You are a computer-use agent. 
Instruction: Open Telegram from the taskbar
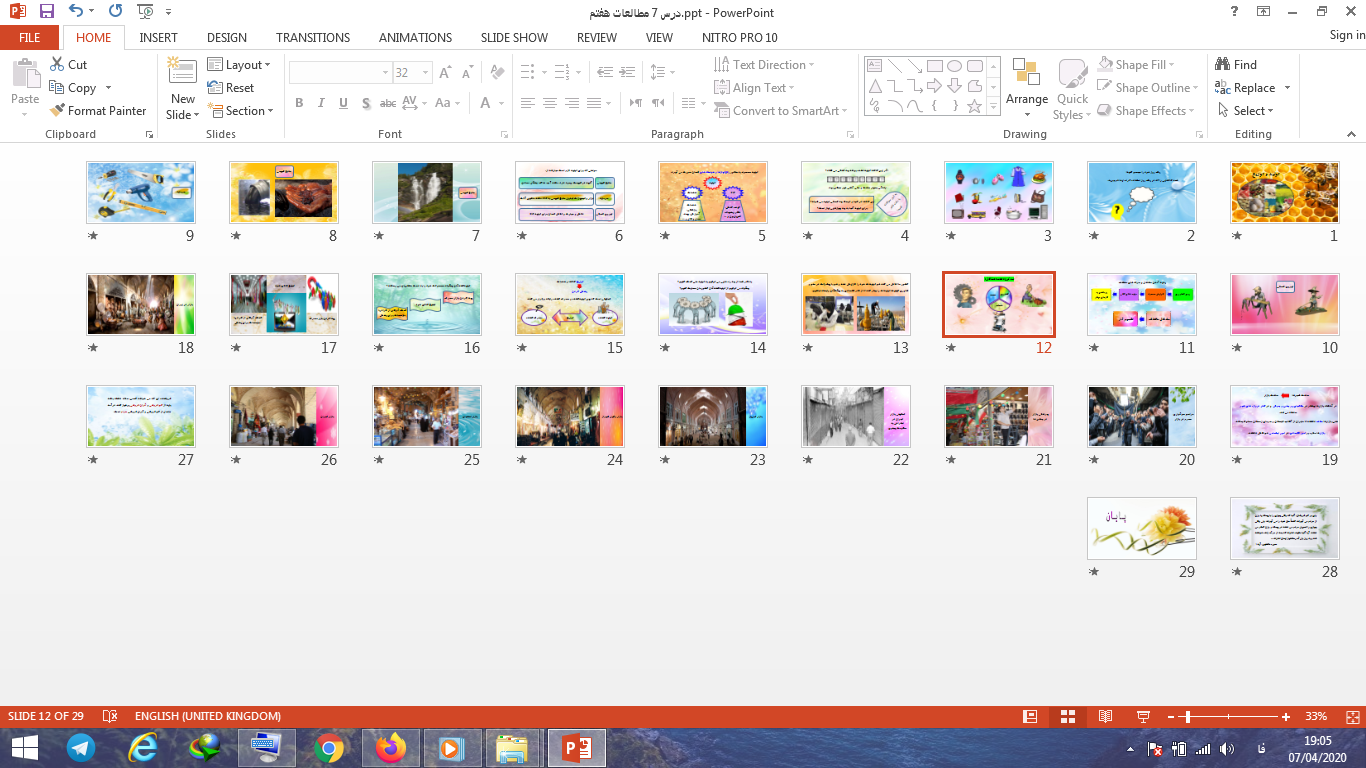[x=81, y=747]
